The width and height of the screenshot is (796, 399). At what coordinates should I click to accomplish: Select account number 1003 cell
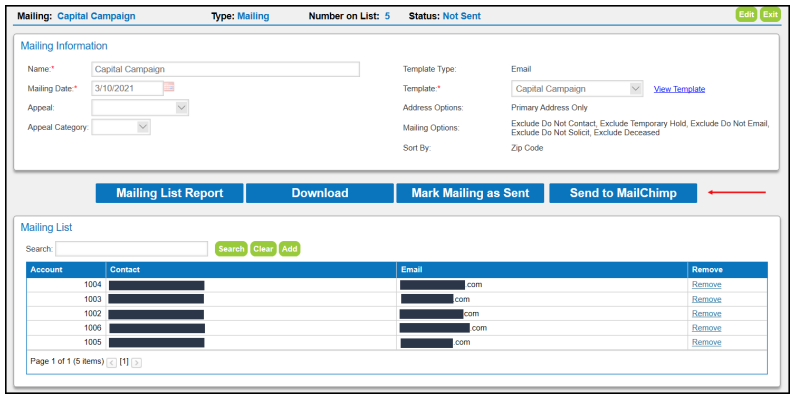tap(67, 299)
